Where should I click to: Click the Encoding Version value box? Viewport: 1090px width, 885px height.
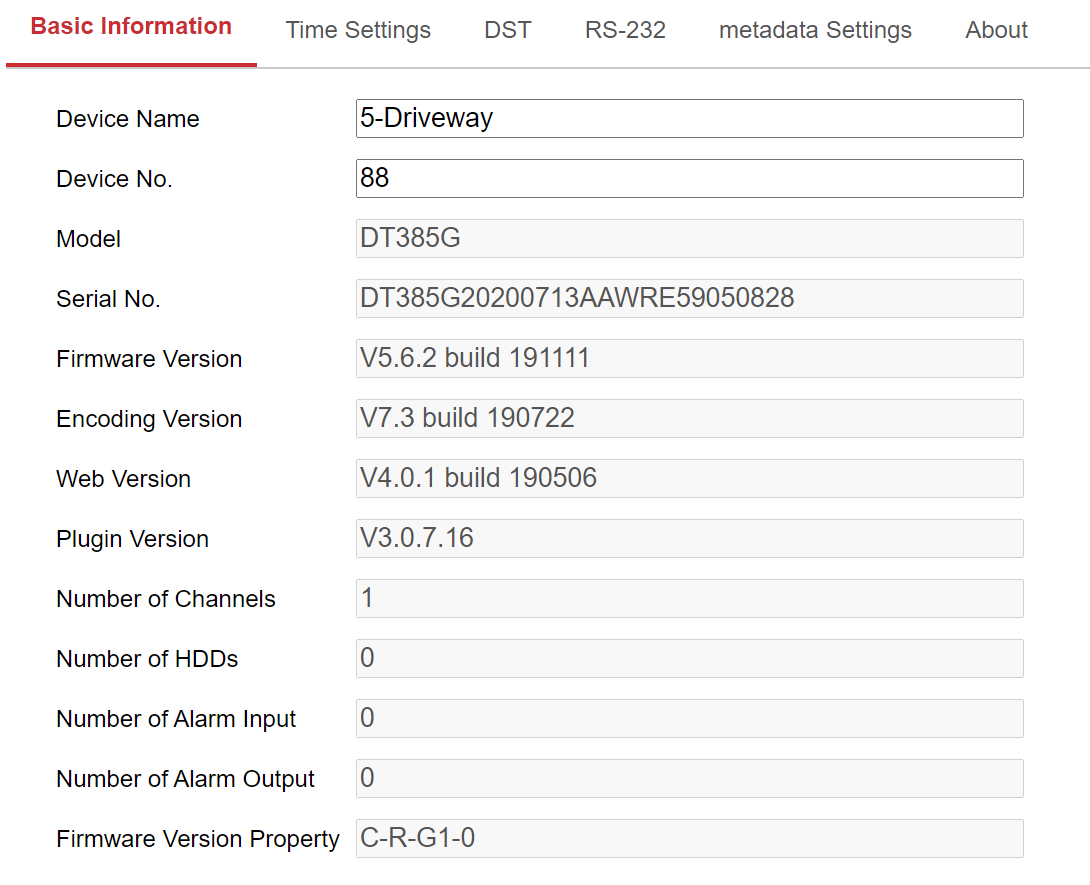689,418
